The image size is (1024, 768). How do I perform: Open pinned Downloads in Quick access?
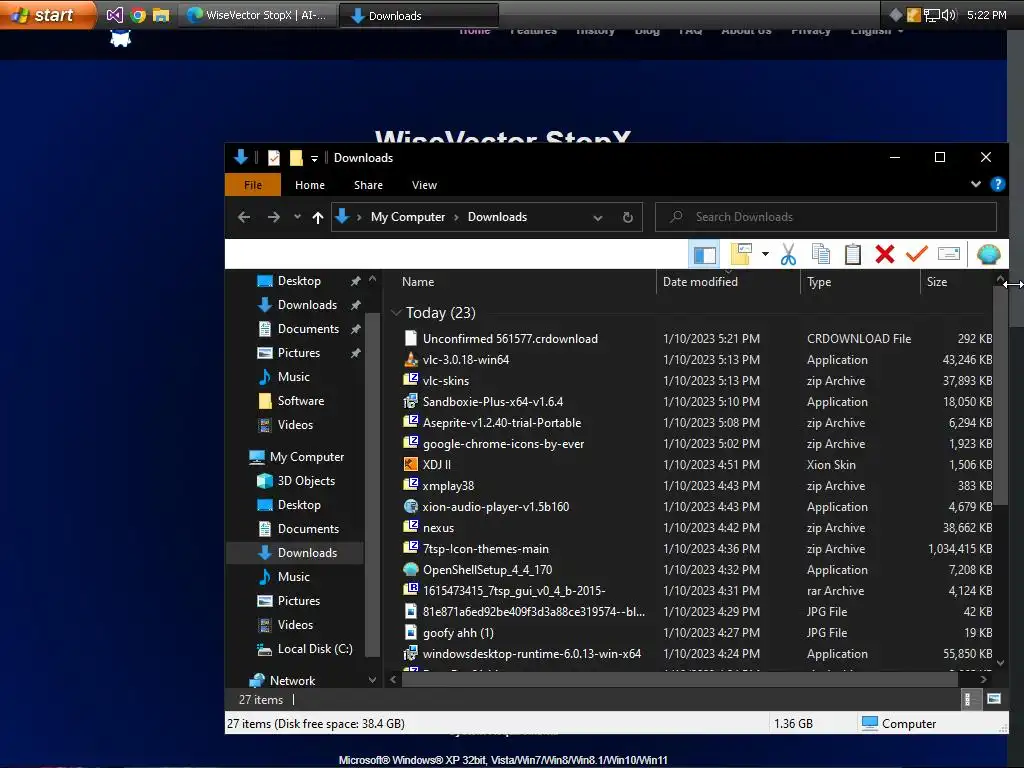307,305
